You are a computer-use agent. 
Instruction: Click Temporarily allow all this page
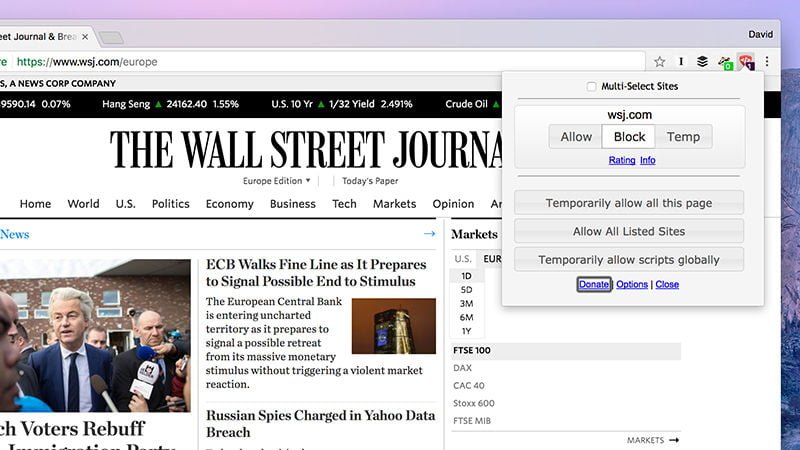click(x=629, y=203)
